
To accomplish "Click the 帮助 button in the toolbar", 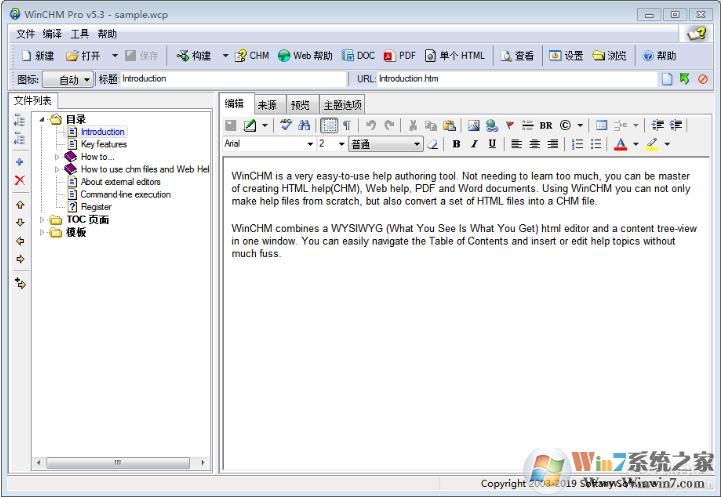I will 659,56.
